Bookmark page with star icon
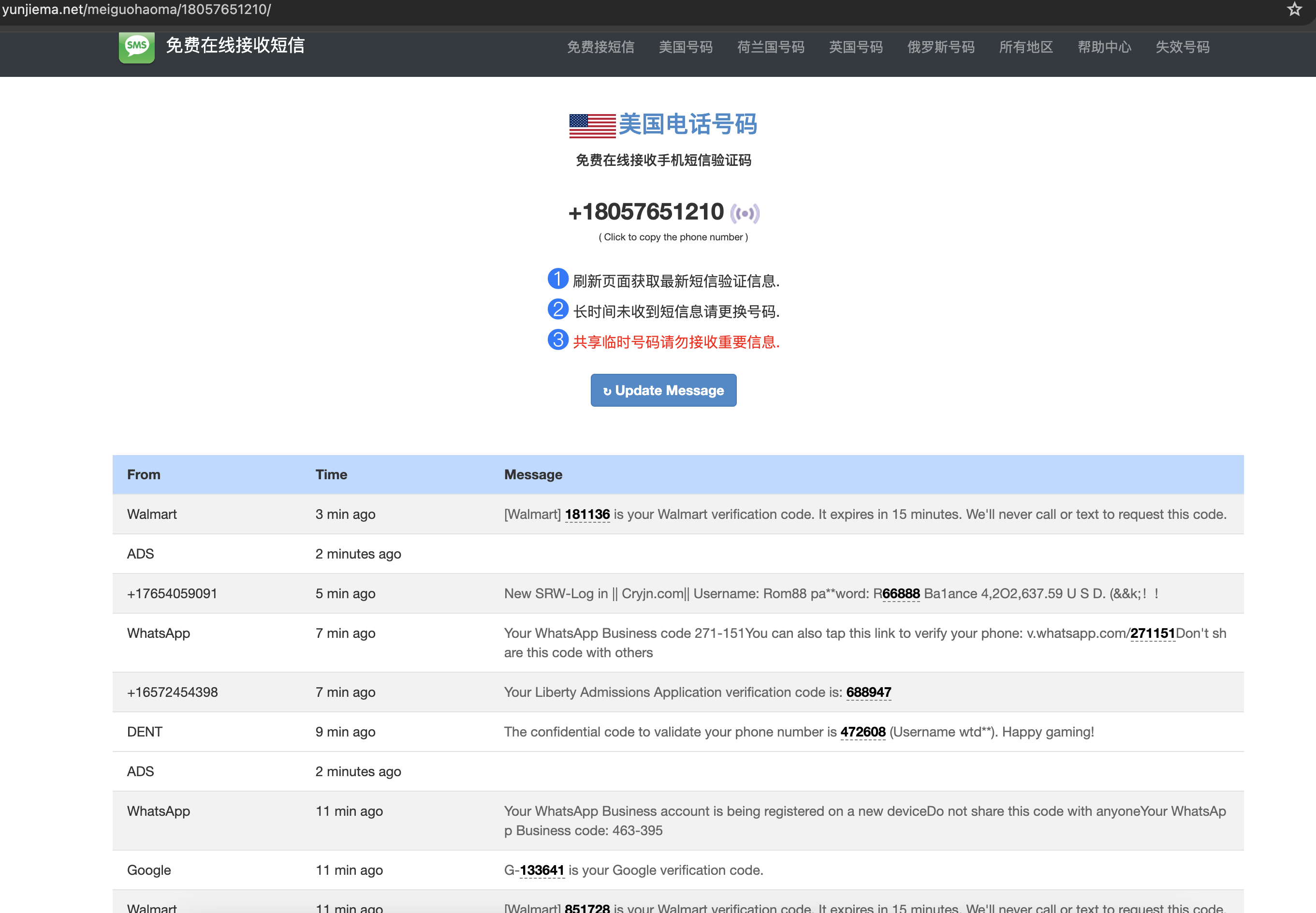This screenshot has width=1316, height=913. tap(1294, 9)
